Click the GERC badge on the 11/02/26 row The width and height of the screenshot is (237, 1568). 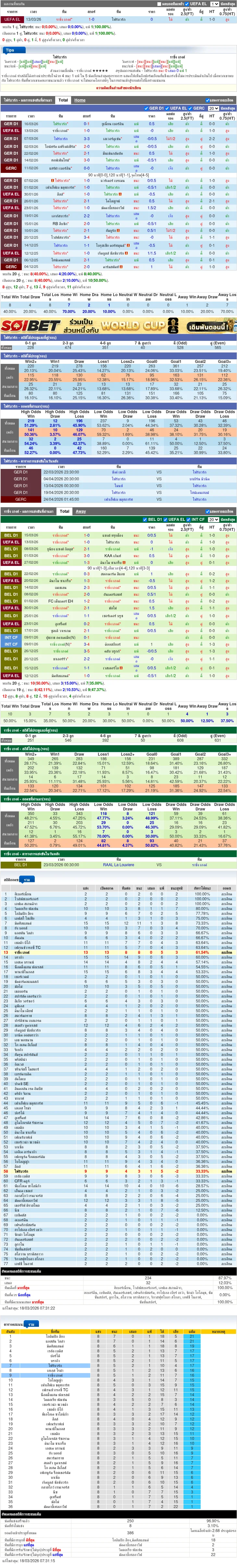[11, 168]
